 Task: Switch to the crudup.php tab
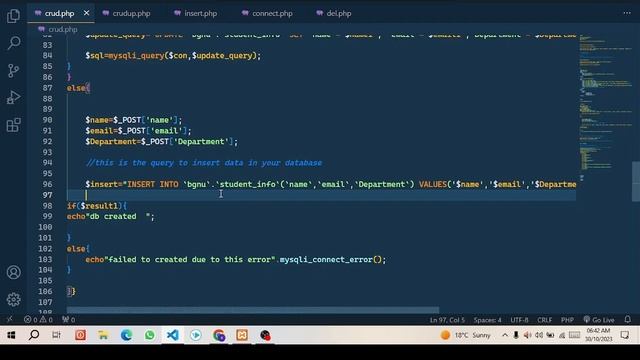pos(131,13)
